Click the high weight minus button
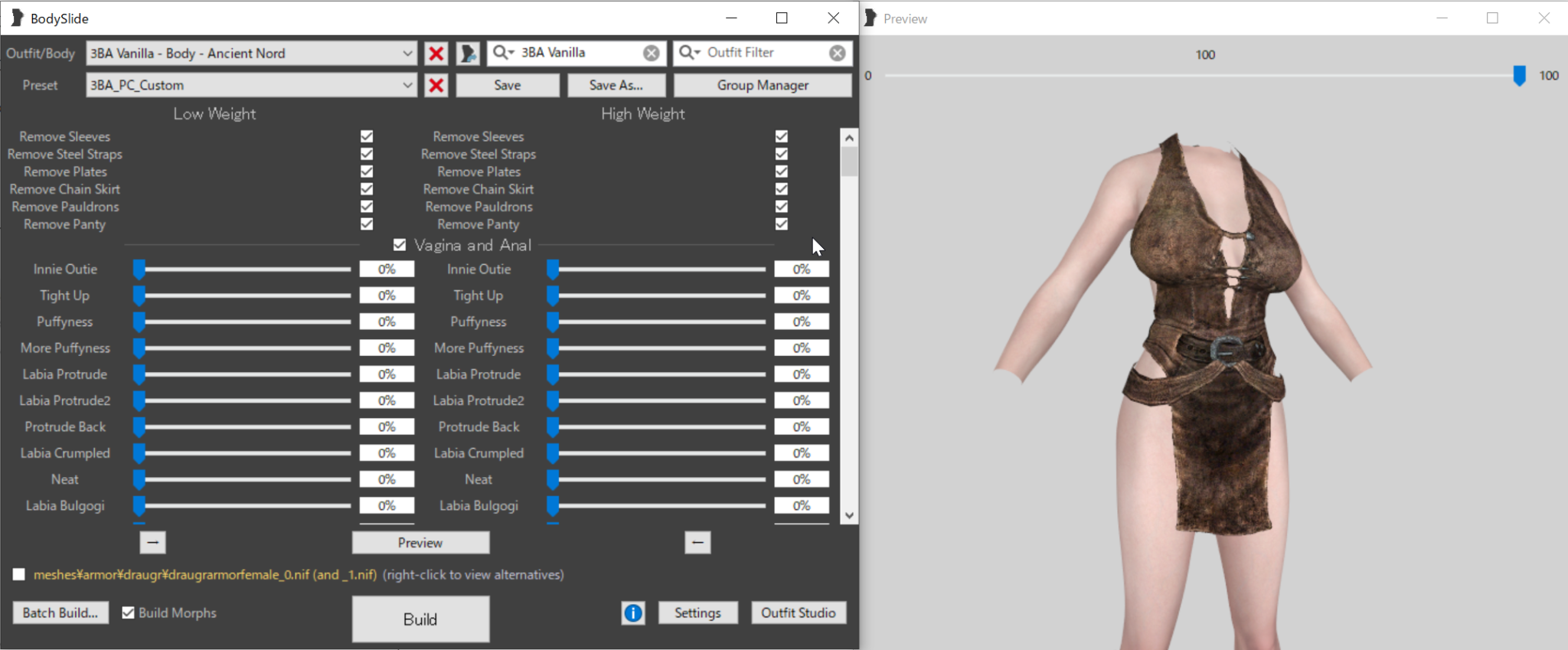The height and width of the screenshot is (650, 1568). pos(697,542)
